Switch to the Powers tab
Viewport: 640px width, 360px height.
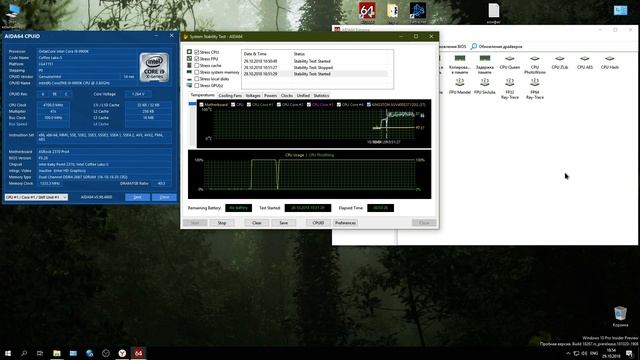271,96
